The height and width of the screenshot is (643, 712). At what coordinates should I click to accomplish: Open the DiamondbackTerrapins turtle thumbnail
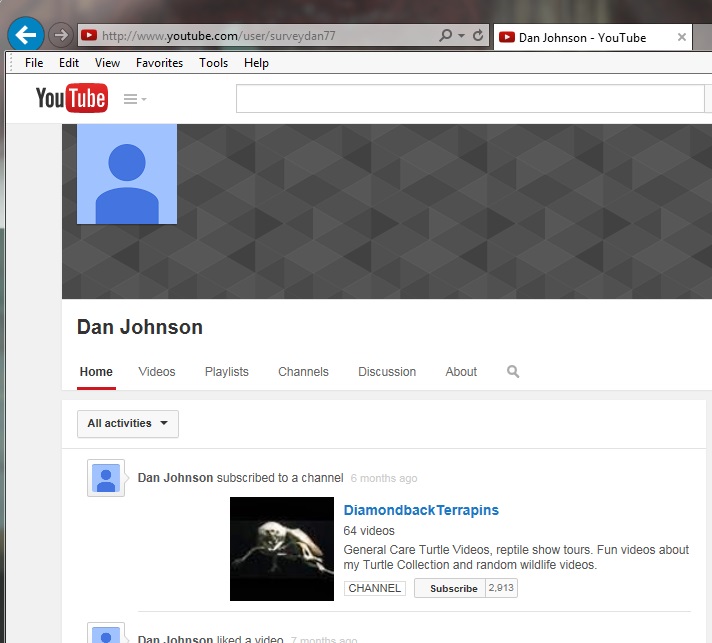[x=282, y=549]
